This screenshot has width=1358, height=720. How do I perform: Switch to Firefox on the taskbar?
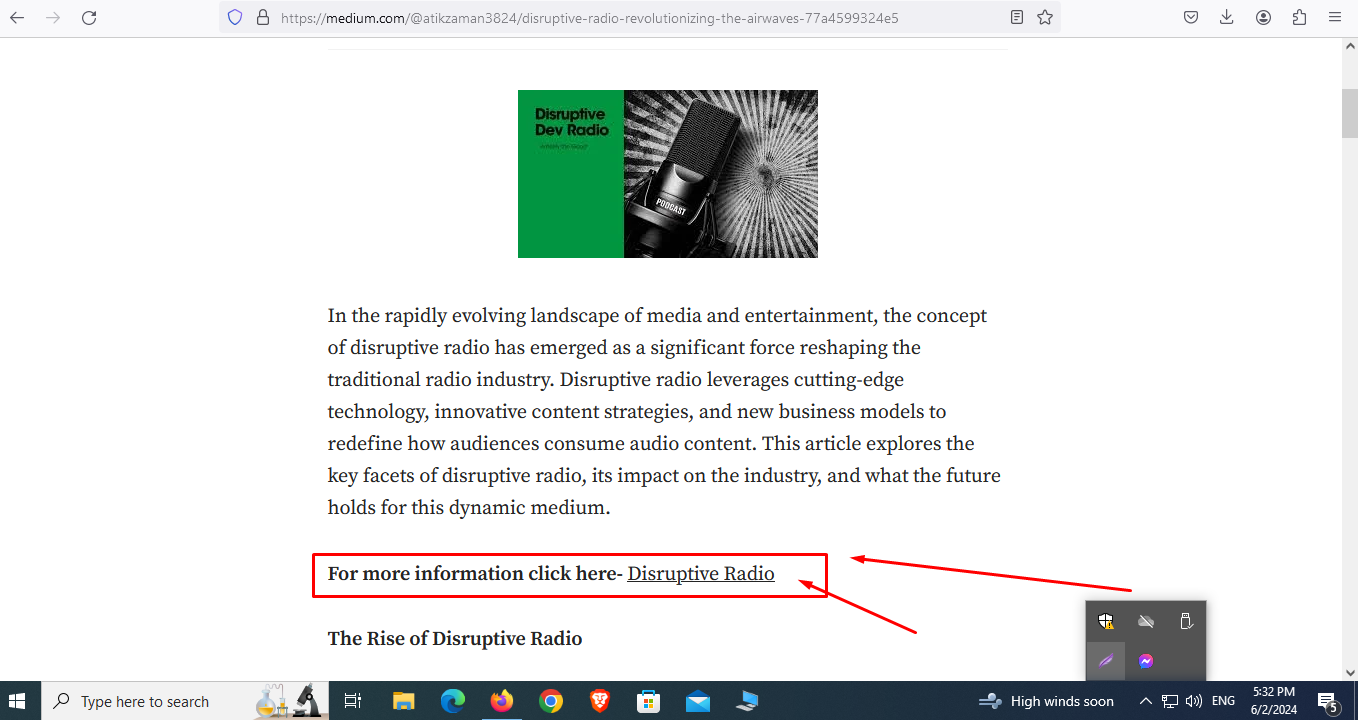coord(501,701)
